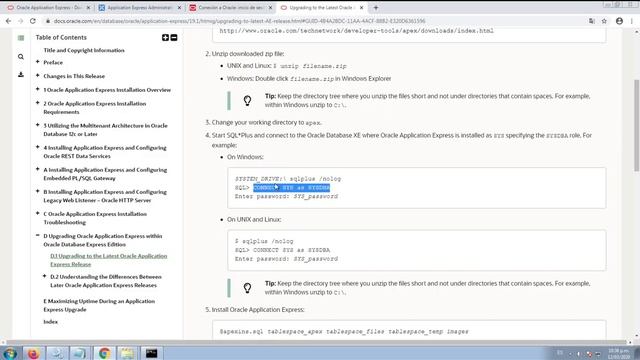Click the horizontal scrollbar at page bottom
Screen dimensions: 640x360
coord(316,342)
